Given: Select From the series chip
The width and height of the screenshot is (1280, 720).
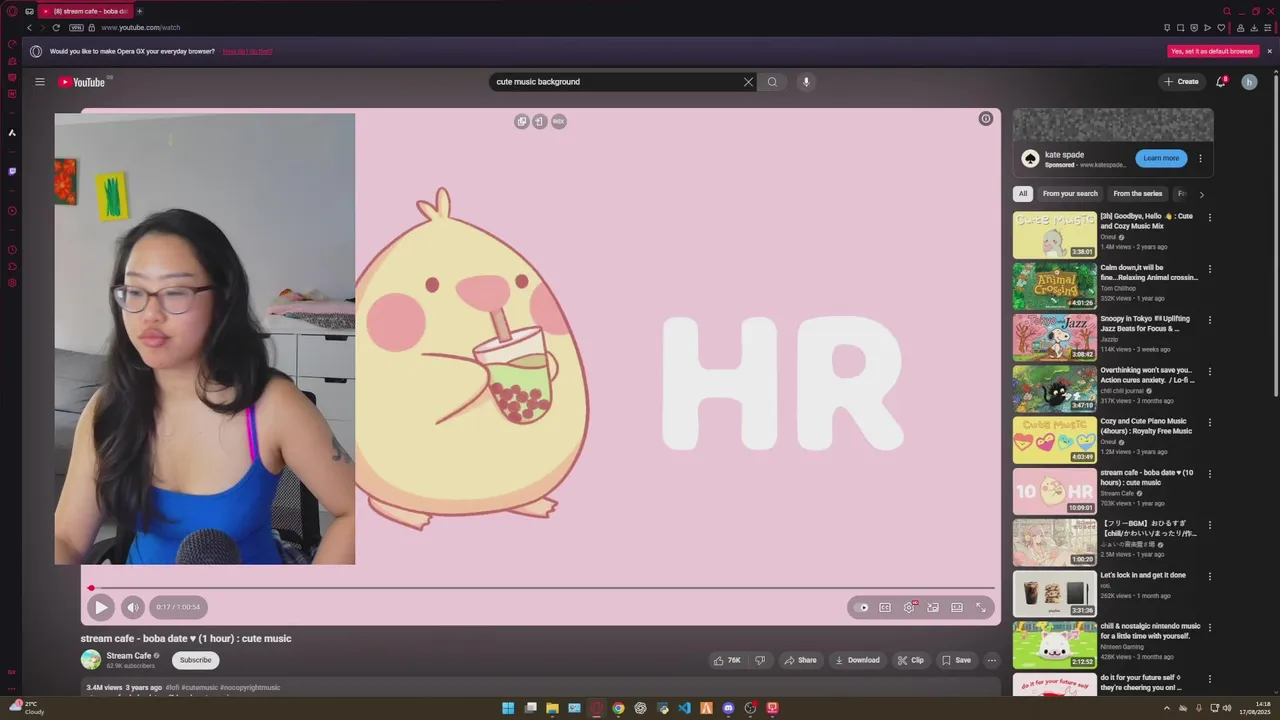Looking at the screenshot, I should pos(1137,194).
